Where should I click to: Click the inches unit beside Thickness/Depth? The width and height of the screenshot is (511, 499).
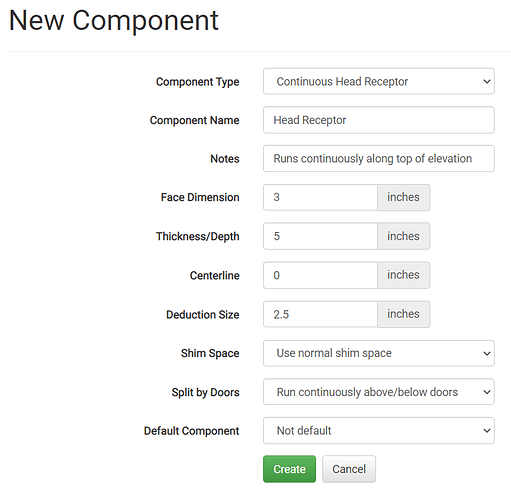[x=403, y=236]
